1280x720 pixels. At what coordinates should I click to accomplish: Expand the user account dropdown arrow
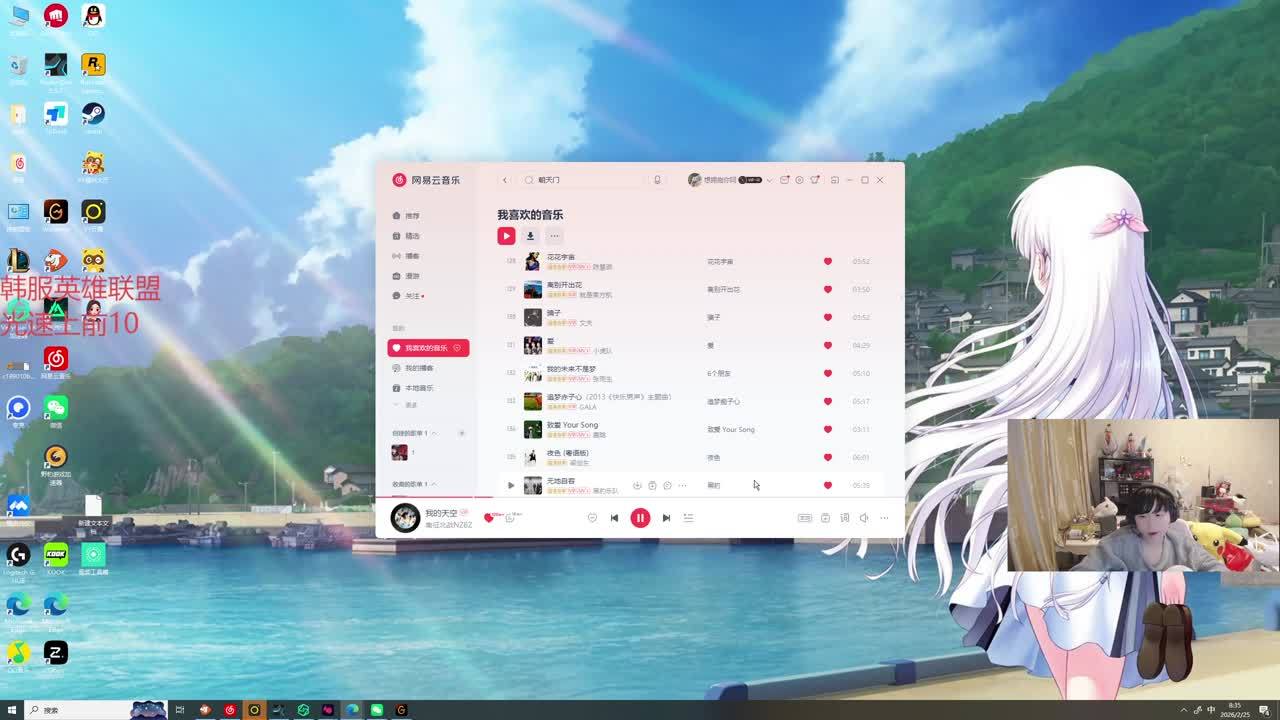click(769, 180)
